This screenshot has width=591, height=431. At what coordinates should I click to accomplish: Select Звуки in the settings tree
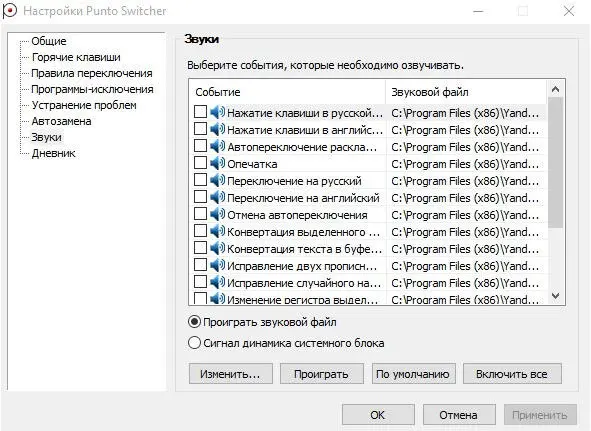click(46, 137)
